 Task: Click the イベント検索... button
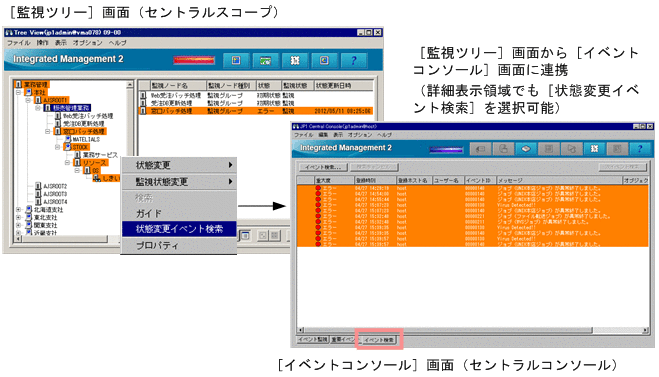323,167
